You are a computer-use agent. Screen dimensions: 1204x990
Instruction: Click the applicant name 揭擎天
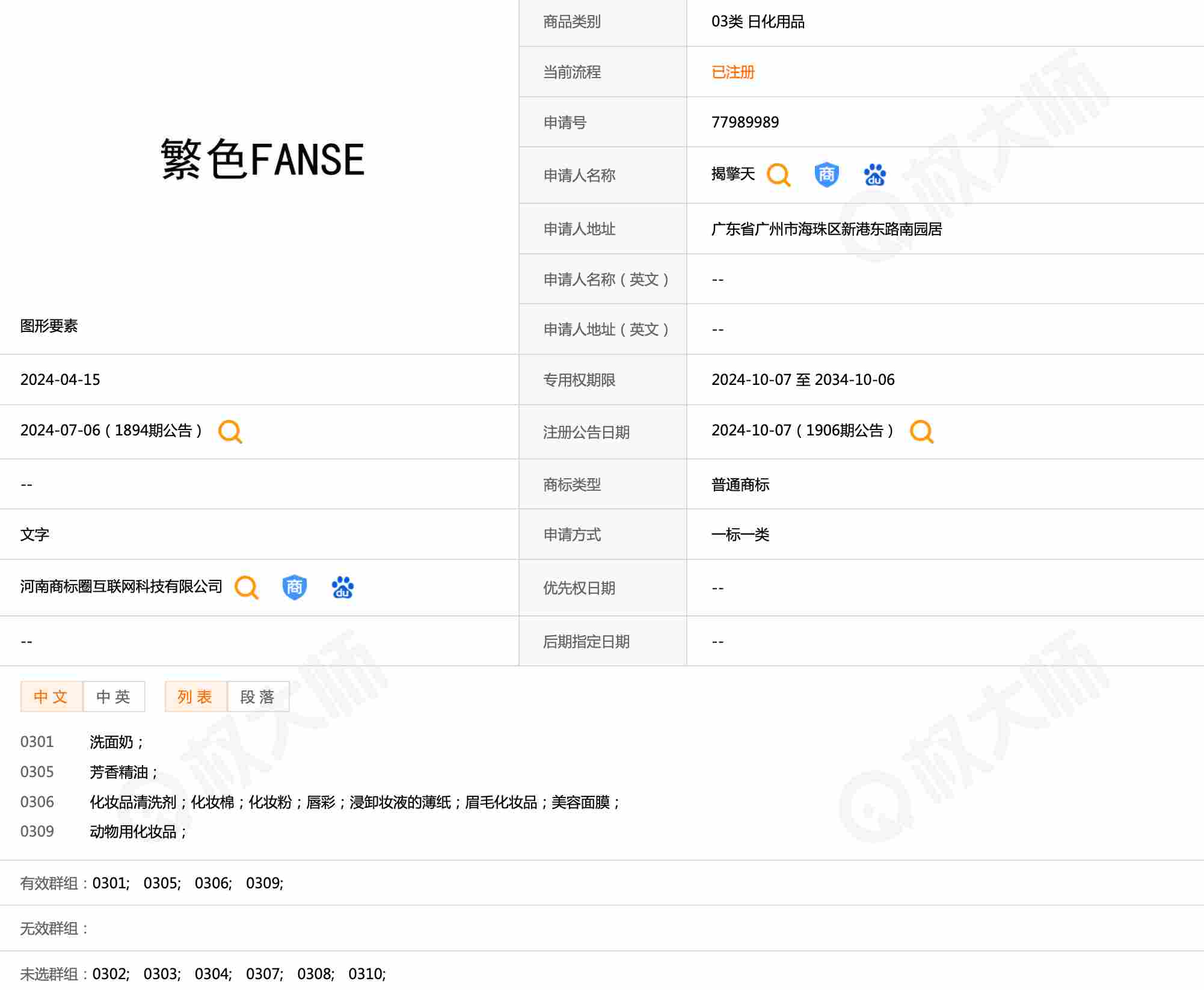[733, 174]
